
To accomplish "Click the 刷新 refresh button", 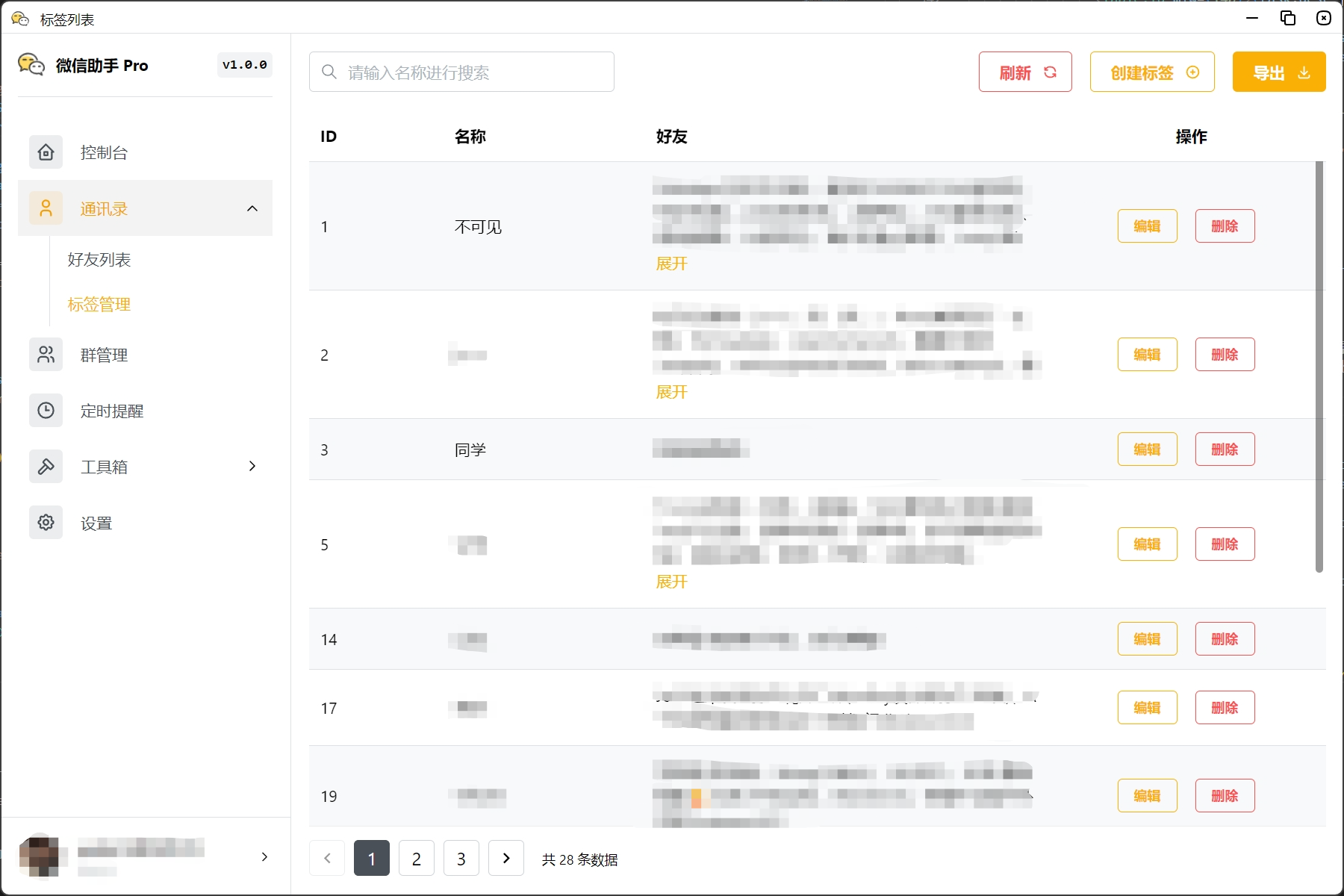I will pos(1024,72).
